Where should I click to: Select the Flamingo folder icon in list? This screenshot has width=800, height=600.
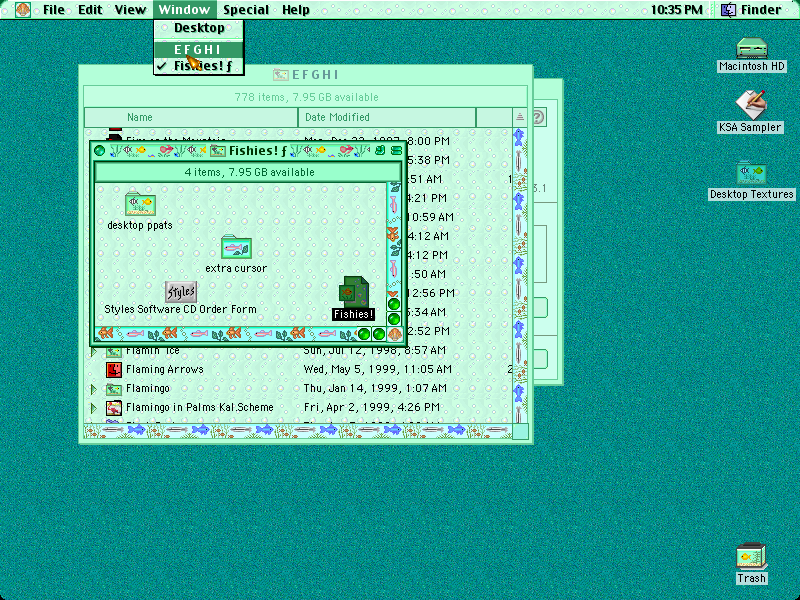point(114,389)
